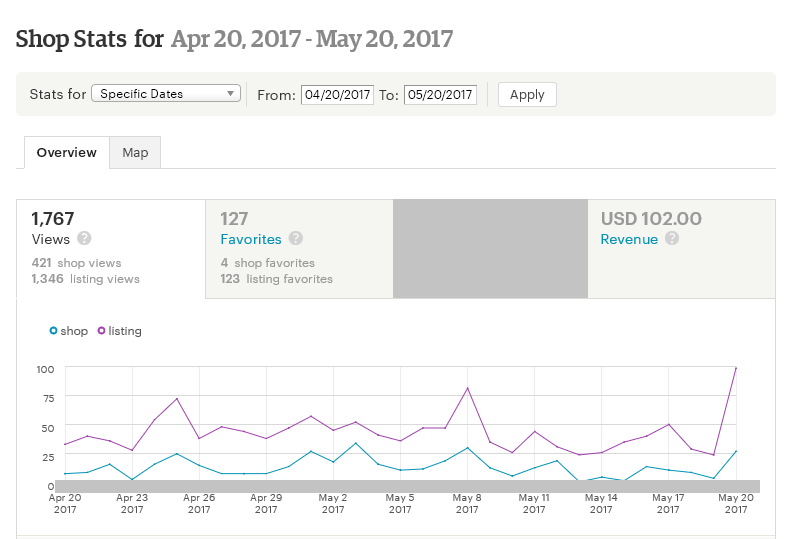
Task: Toggle the listing series legend marker
Action: point(101,331)
